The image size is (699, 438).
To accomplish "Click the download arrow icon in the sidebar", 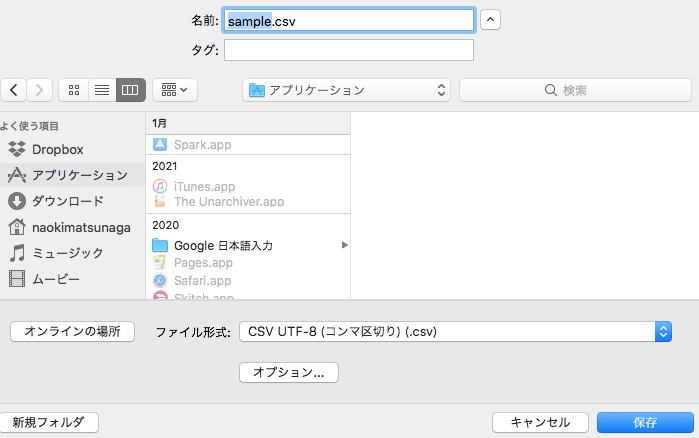I will point(17,201).
